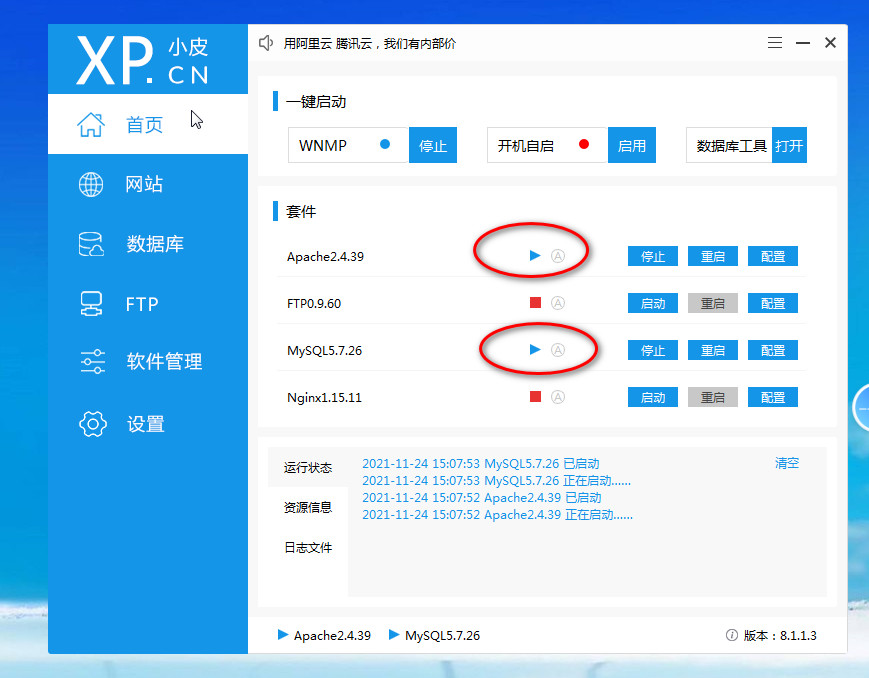Stop MySQL5.7.26
Screen dimensions: 869x678
coord(653,350)
